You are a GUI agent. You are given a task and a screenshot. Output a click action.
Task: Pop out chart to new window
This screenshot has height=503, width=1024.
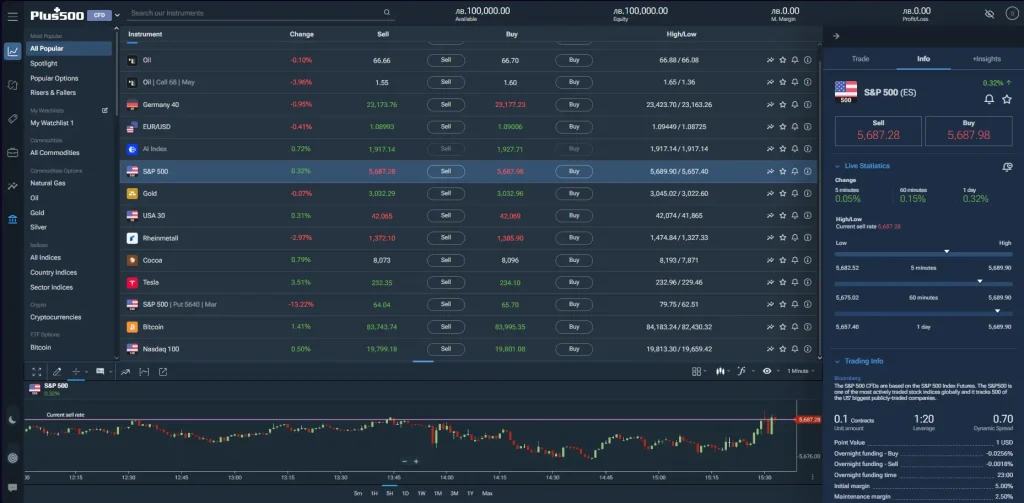tap(163, 372)
